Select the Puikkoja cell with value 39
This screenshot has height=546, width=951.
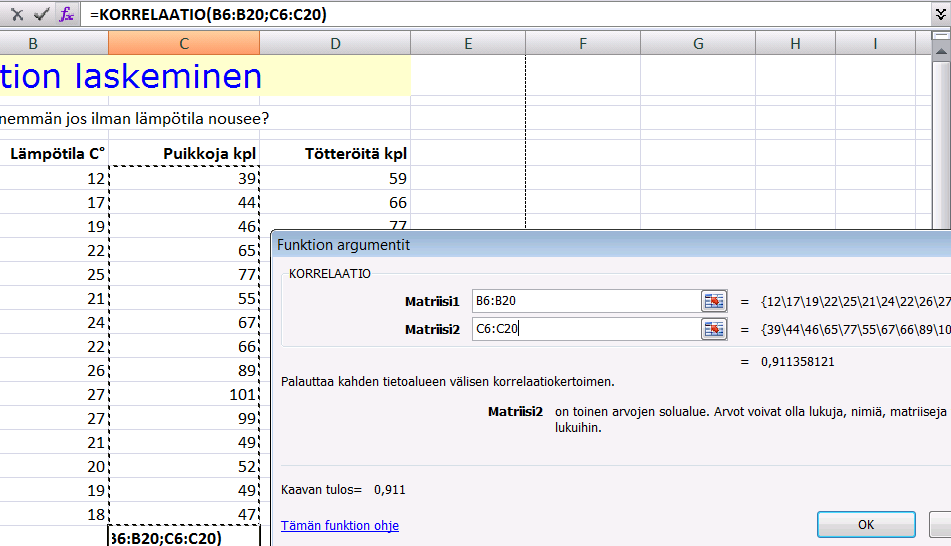point(184,178)
